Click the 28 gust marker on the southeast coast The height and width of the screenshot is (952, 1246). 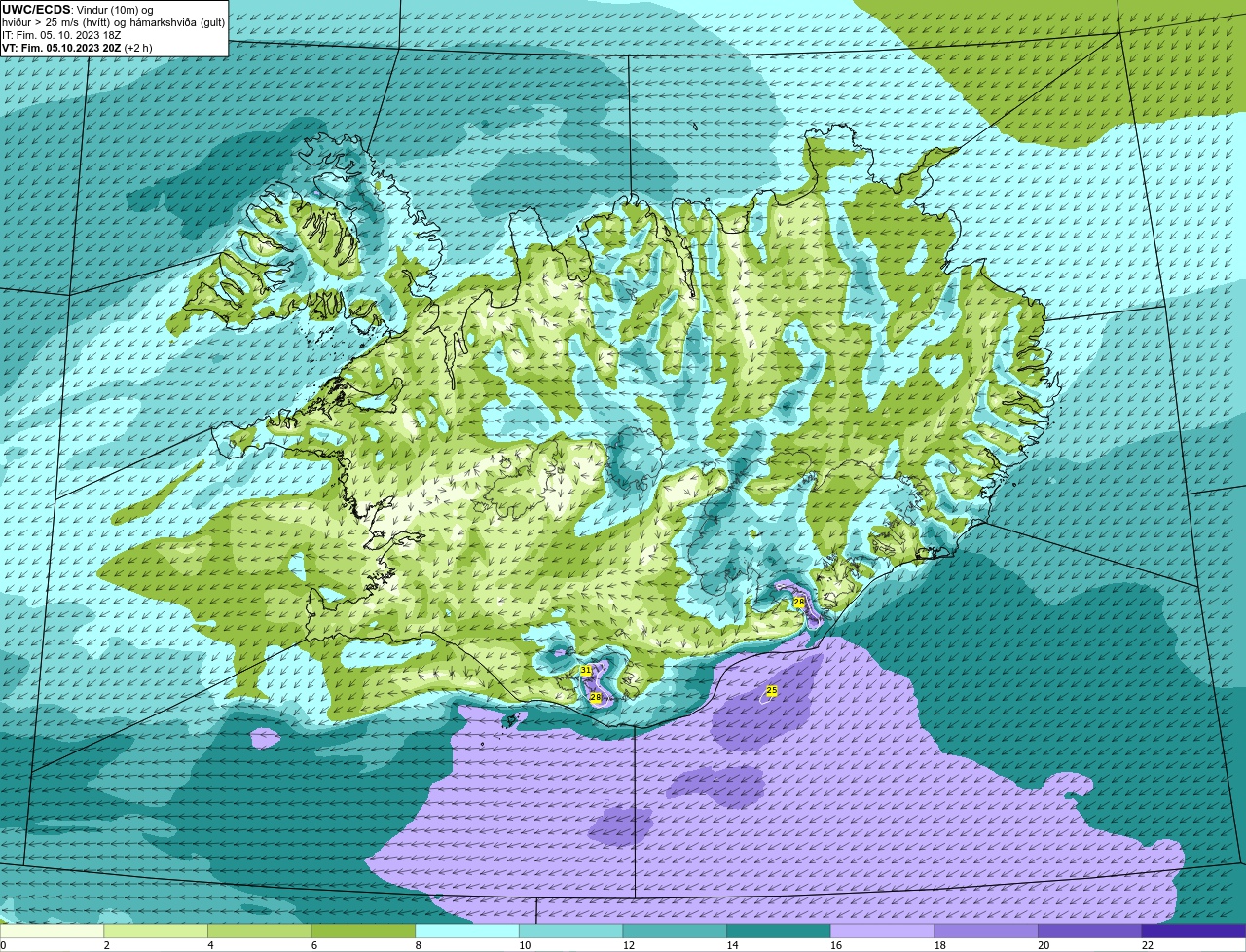pyautogui.click(x=799, y=603)
